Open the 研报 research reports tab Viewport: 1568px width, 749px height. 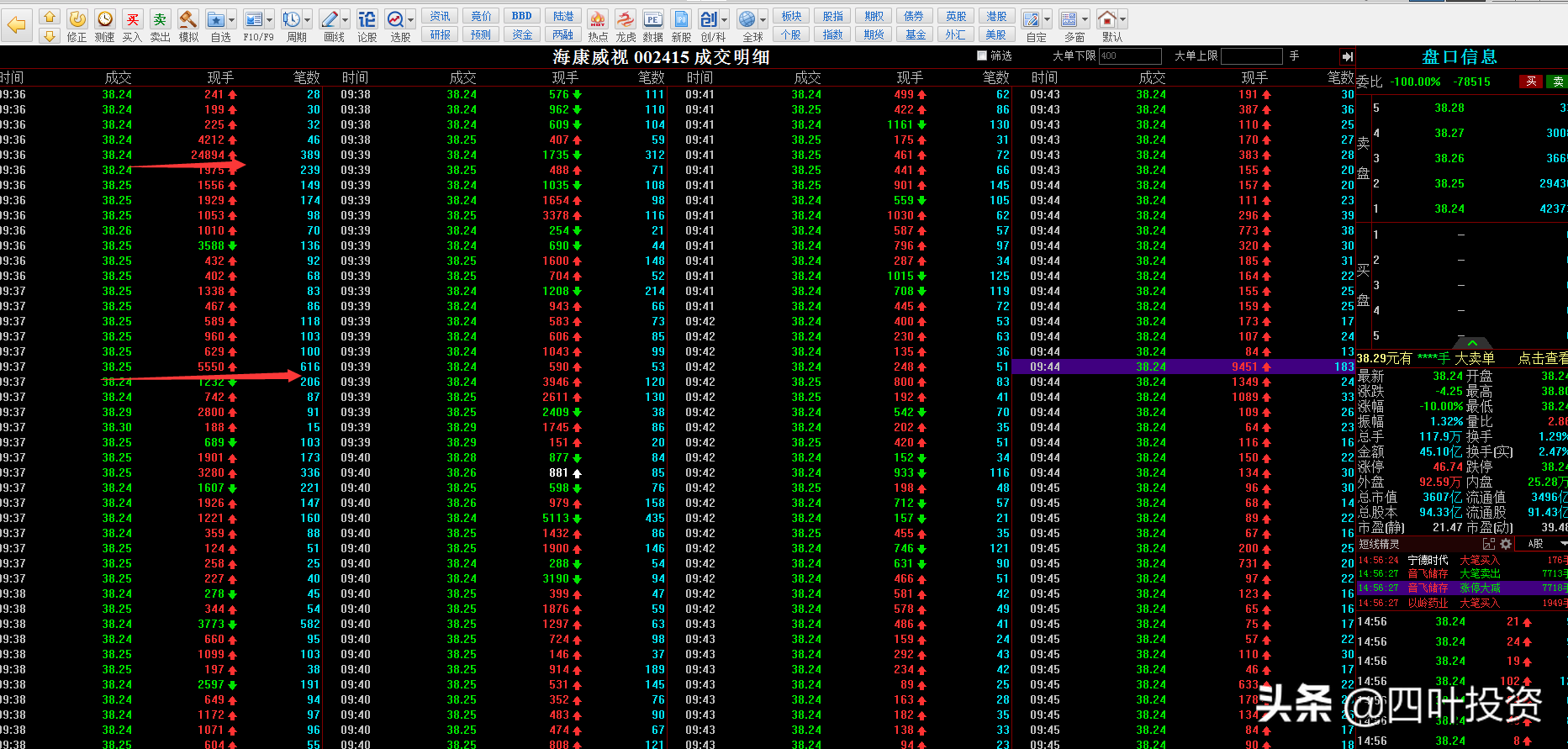click(x=441, y=34)
